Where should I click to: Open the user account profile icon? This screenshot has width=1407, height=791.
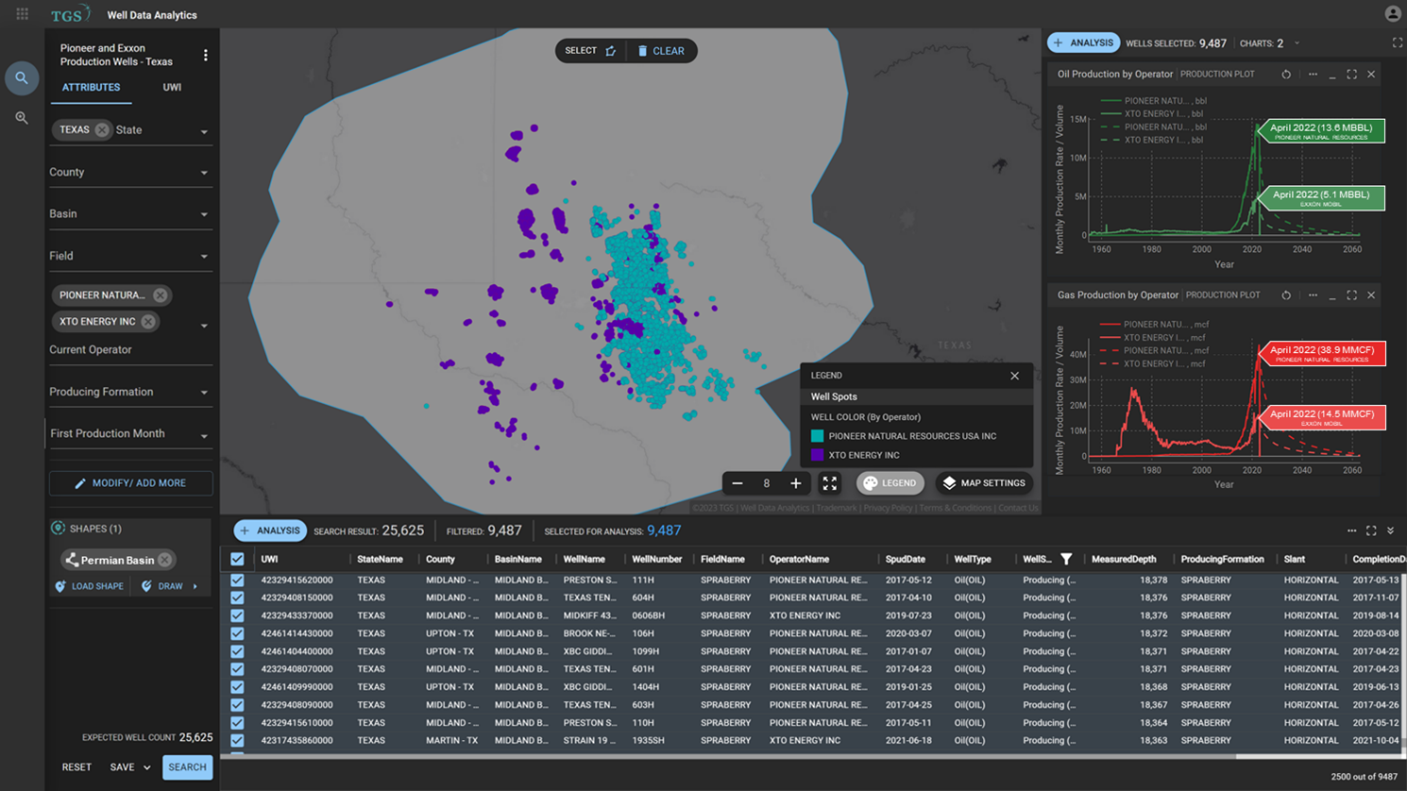click(1392, 14)
